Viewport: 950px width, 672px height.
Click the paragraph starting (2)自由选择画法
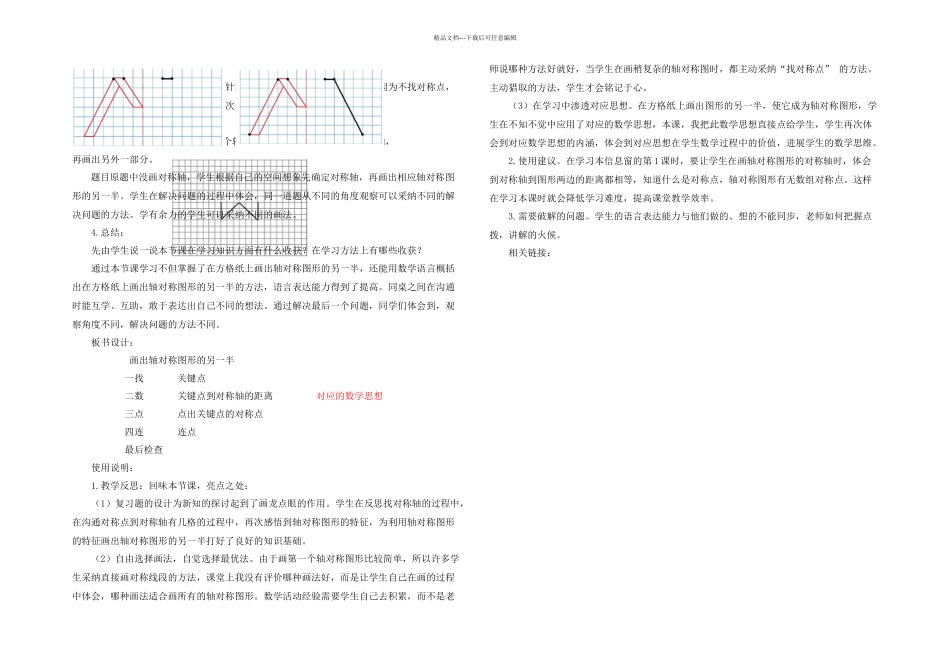(x=265, y=577)
